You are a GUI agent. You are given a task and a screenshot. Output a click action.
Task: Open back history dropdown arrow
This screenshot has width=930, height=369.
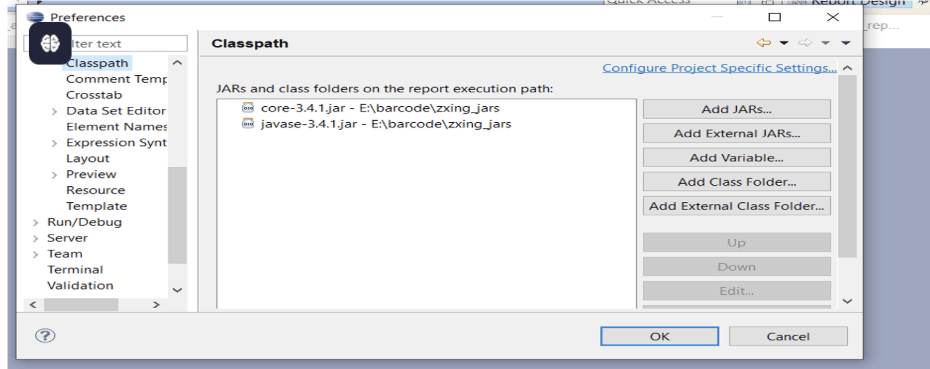[x=784, y=43]
